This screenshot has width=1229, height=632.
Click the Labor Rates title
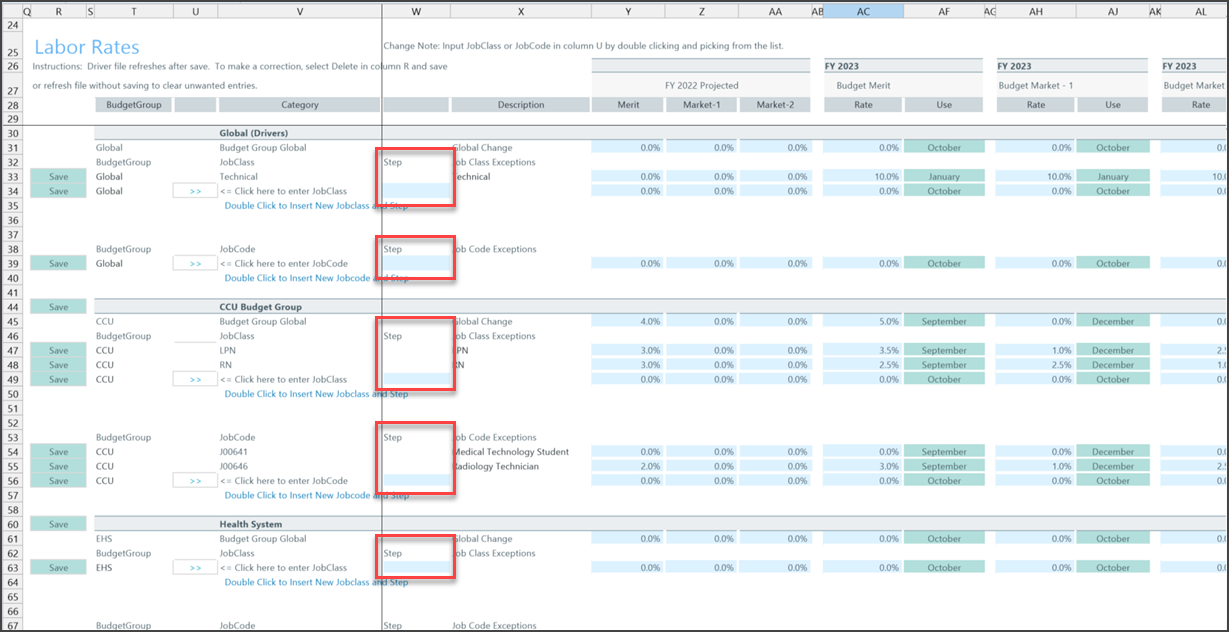pyautogui.click(x=87, y=47)
